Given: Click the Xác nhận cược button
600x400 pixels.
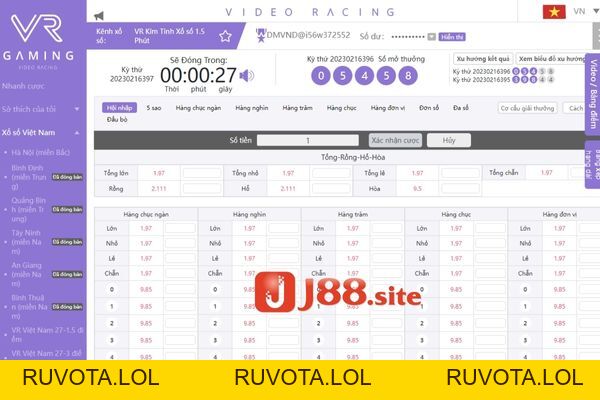Looking at the screenshot, I should tap(395, 140).
